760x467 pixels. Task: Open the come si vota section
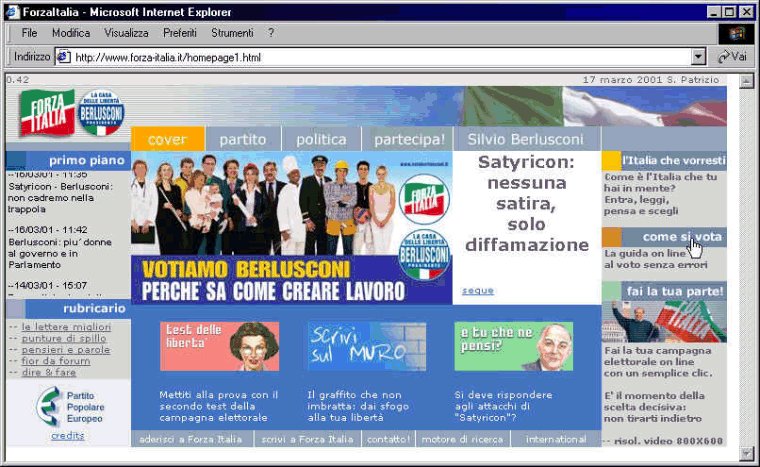(x=665, y=237)
